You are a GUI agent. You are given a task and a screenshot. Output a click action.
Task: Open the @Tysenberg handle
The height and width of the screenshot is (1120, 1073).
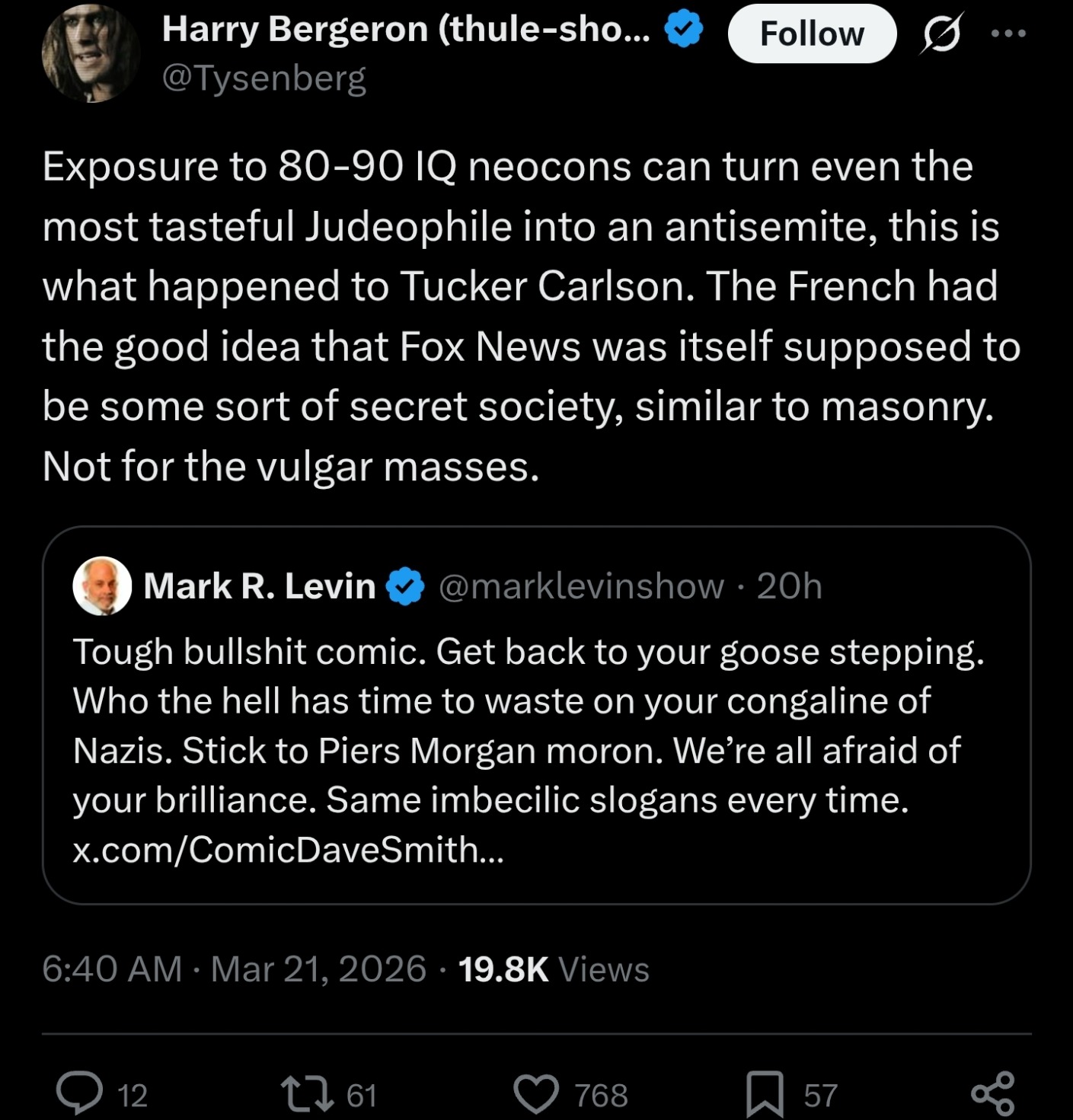point(263,78)
